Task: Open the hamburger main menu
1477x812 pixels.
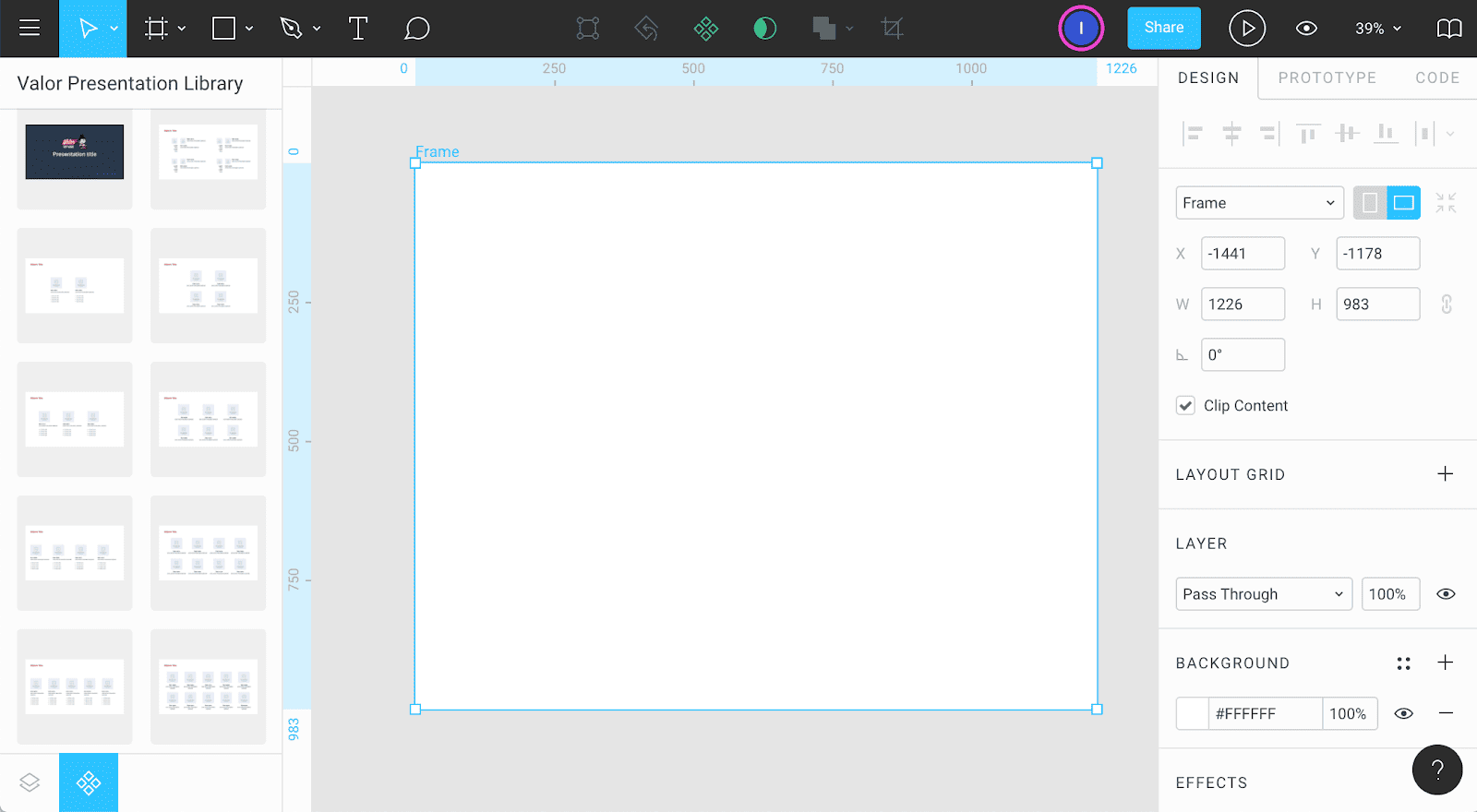Action: 30,29
